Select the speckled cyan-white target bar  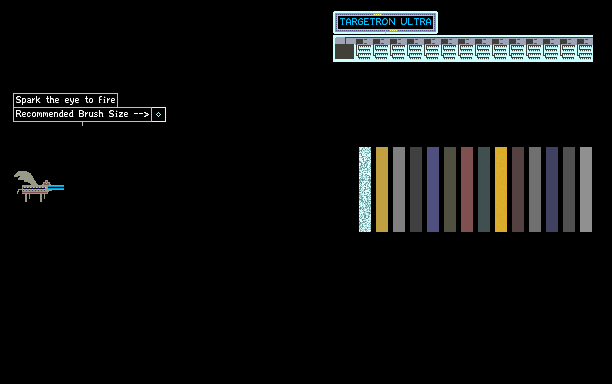[365, 189]
